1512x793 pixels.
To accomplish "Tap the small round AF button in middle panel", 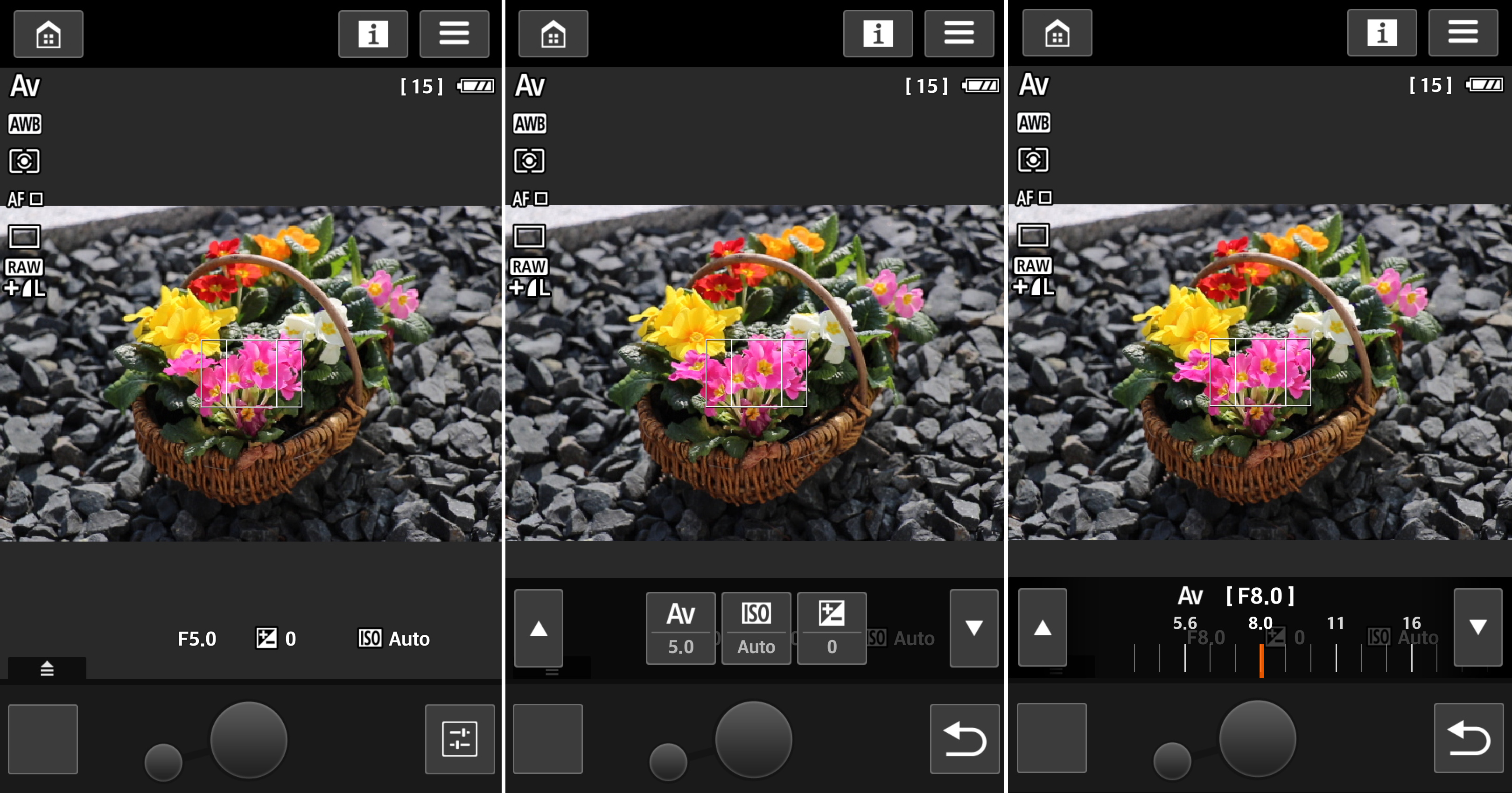I will (x=668, y=762).
